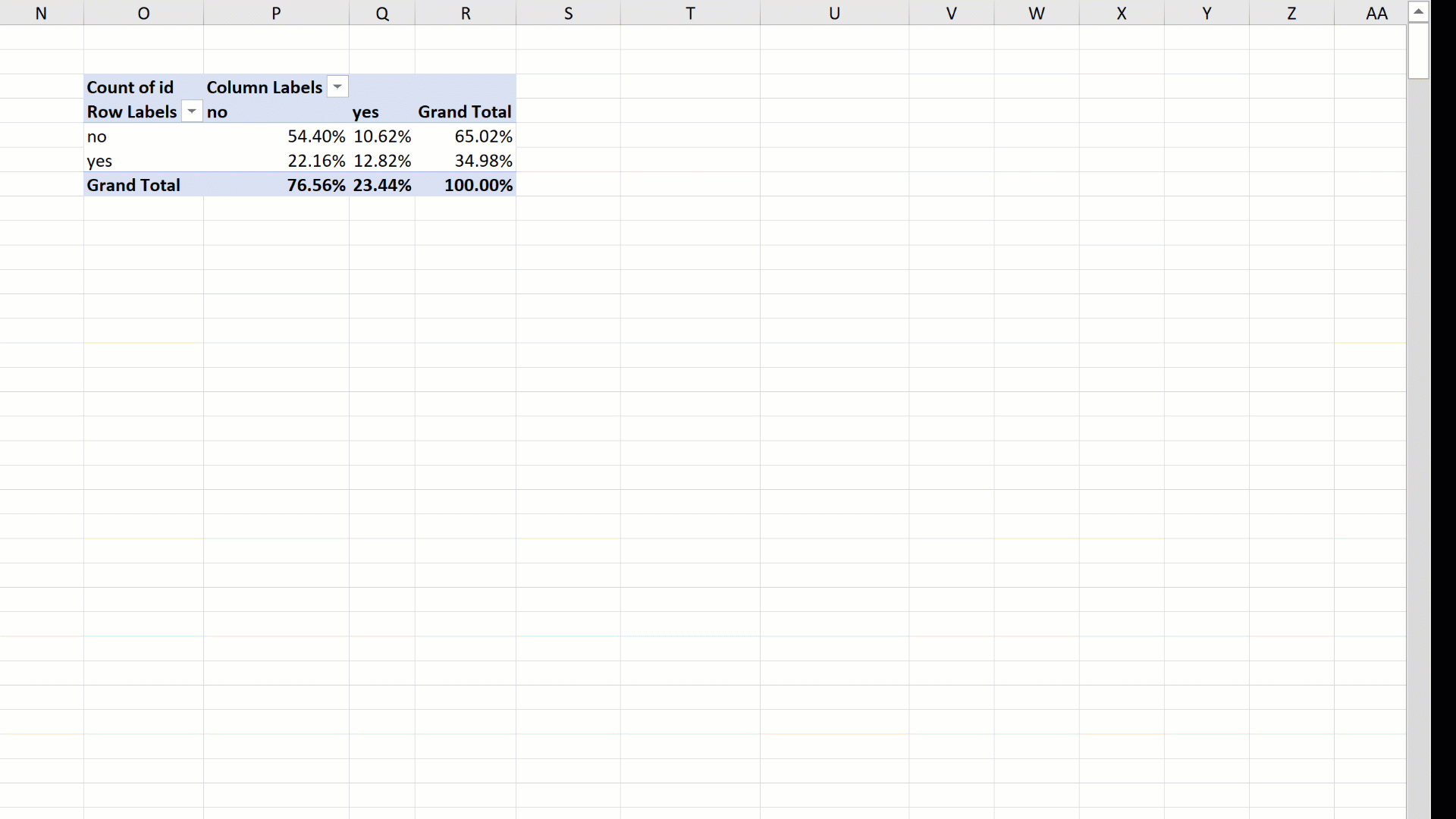The width and height of the screenshot is (1456, 819).
Task: Click the Count of id cell
Action: (130, 87)
